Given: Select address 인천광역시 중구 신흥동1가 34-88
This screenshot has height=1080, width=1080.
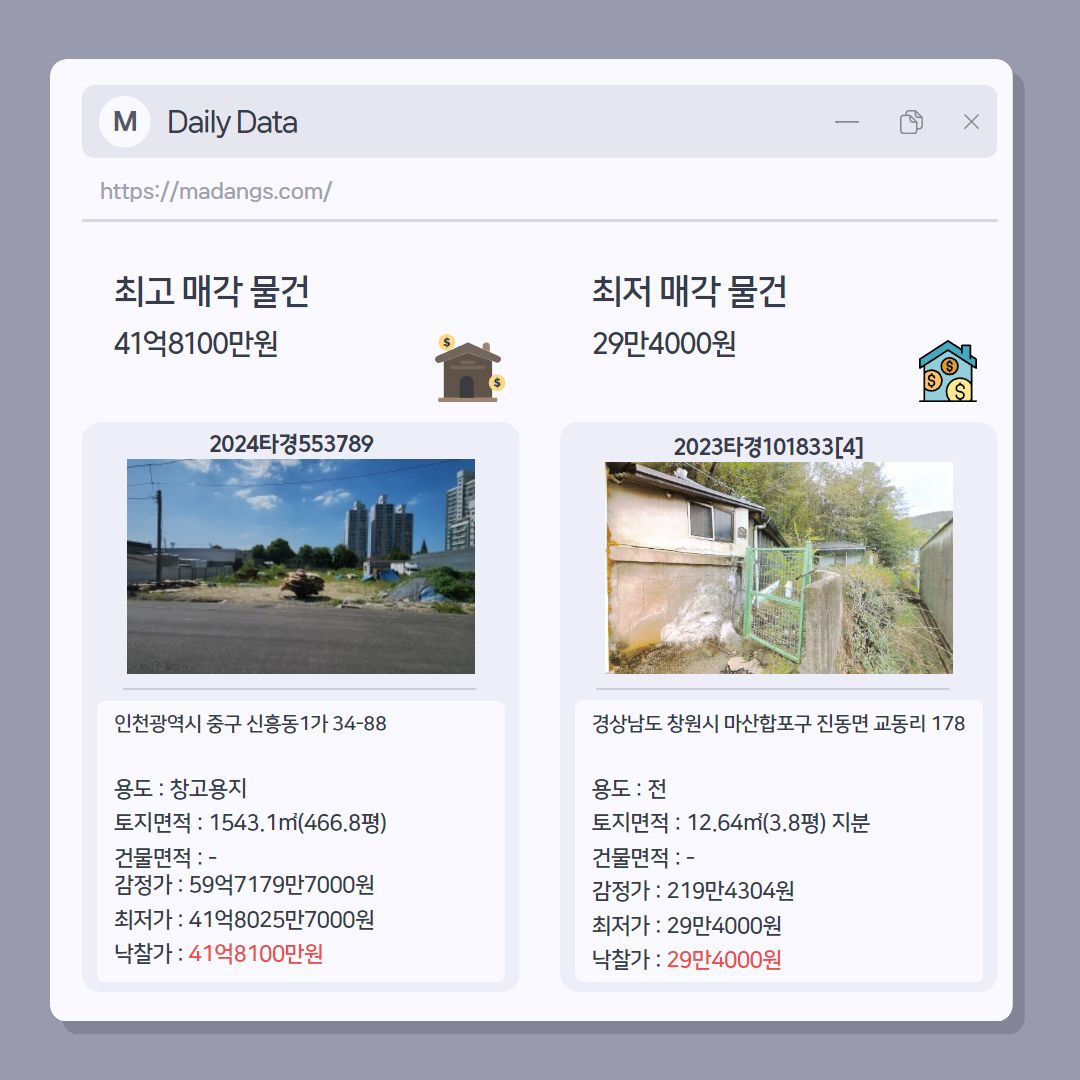Looking at the screenshot, I should click(x=250, y=723).
